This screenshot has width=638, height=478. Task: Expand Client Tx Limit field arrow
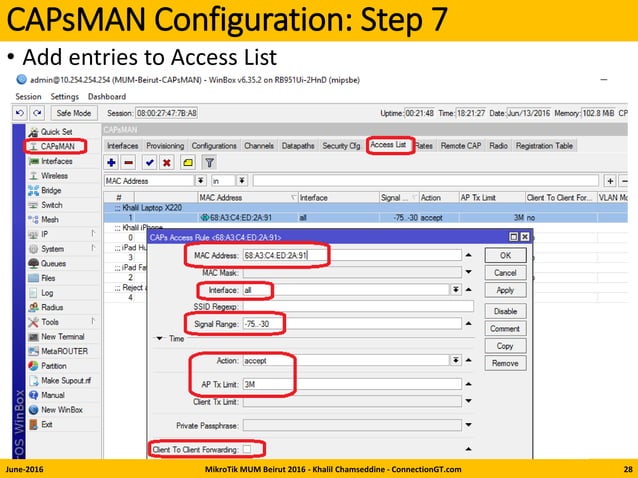coord(468,401)
